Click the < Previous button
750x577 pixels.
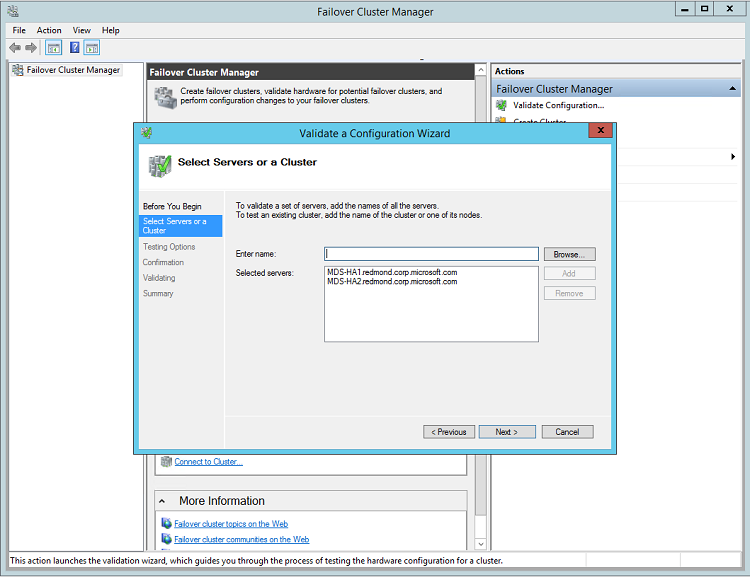pos(449,432)
